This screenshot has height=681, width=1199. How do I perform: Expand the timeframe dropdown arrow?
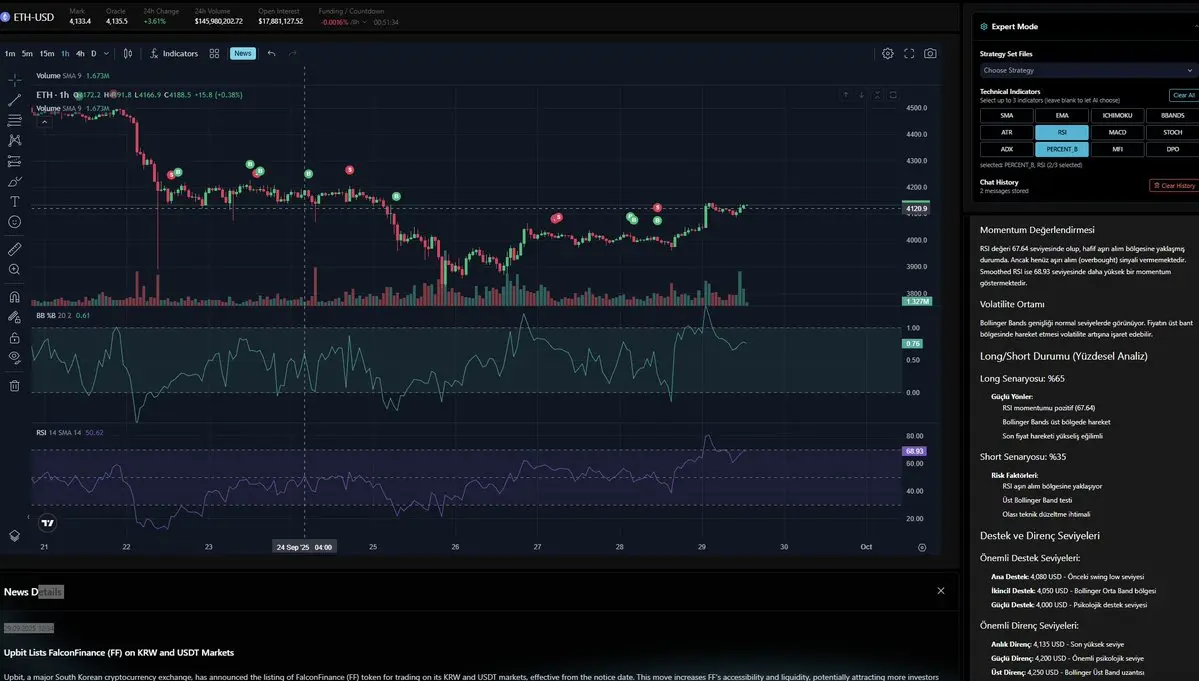pyautogui.click(x=106, y=54)
